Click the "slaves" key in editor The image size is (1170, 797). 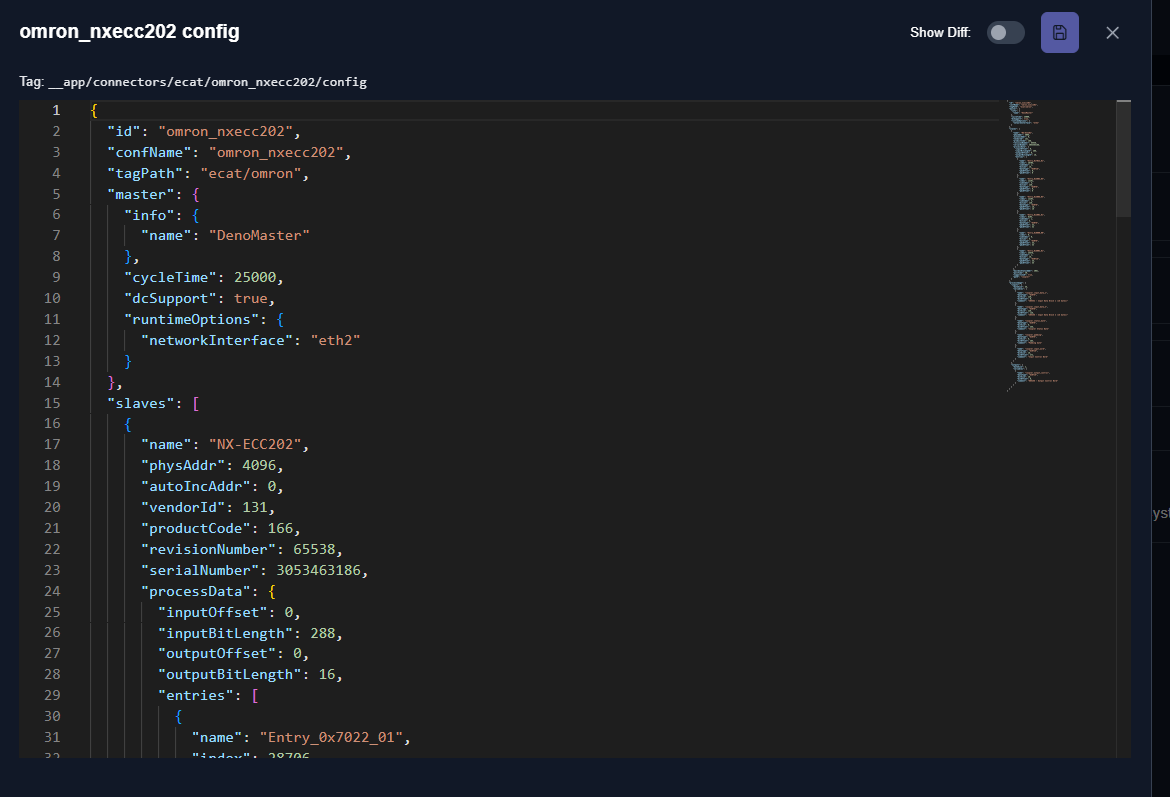142,403
